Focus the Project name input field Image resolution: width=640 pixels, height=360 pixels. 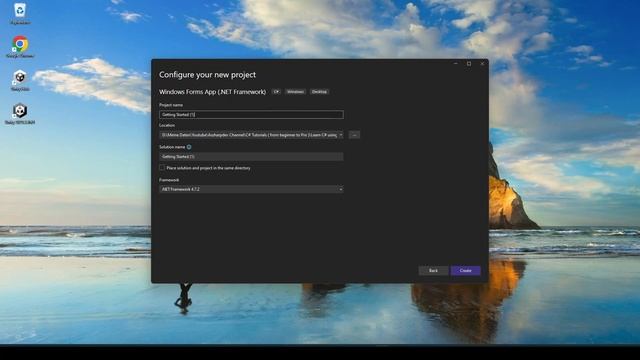[251, 115]
